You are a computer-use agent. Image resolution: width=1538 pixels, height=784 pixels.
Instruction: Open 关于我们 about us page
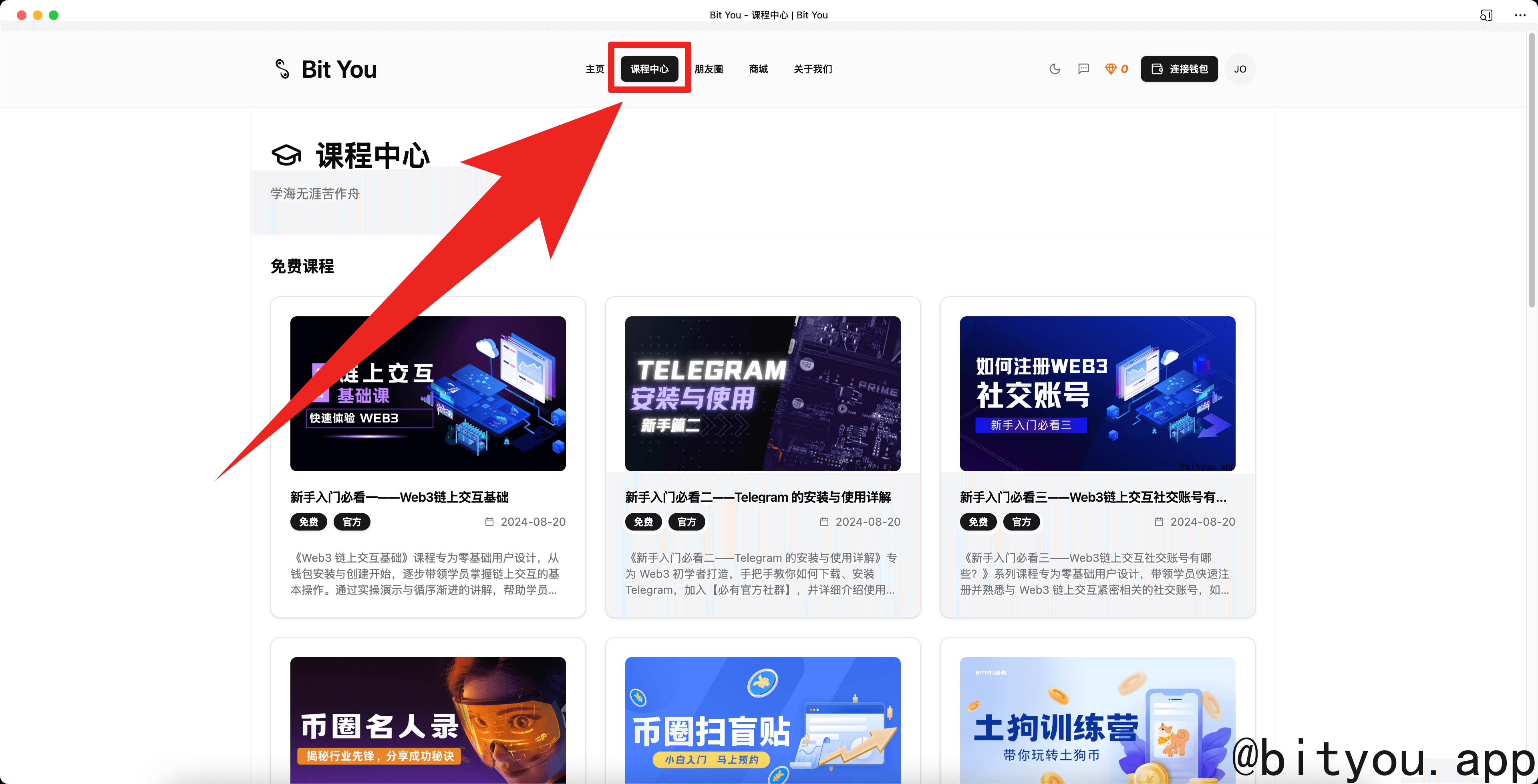pyautogui.click(x=813, y=69)
